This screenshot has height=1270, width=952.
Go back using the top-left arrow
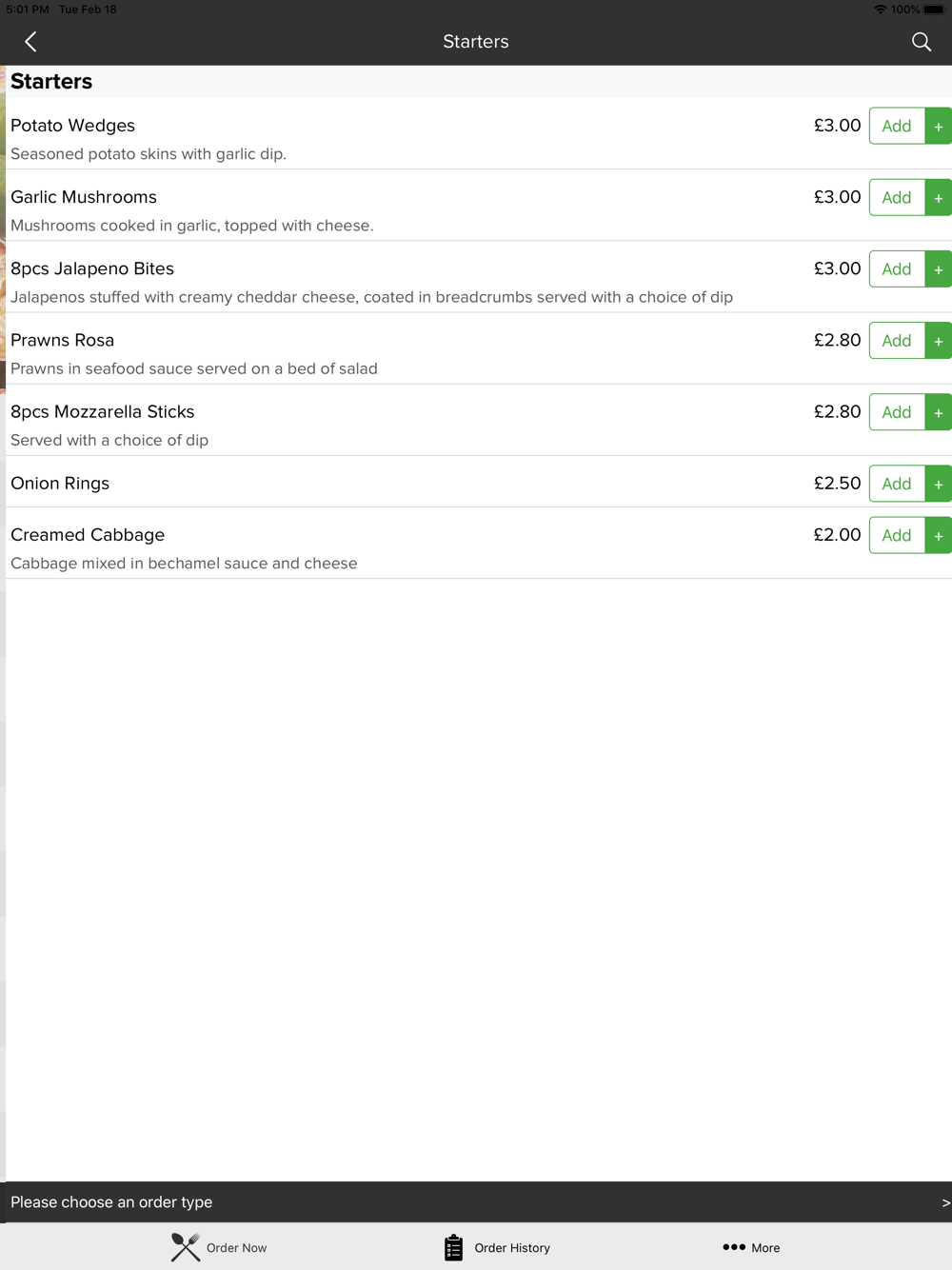pyautogui.click(x=30, y=42)
